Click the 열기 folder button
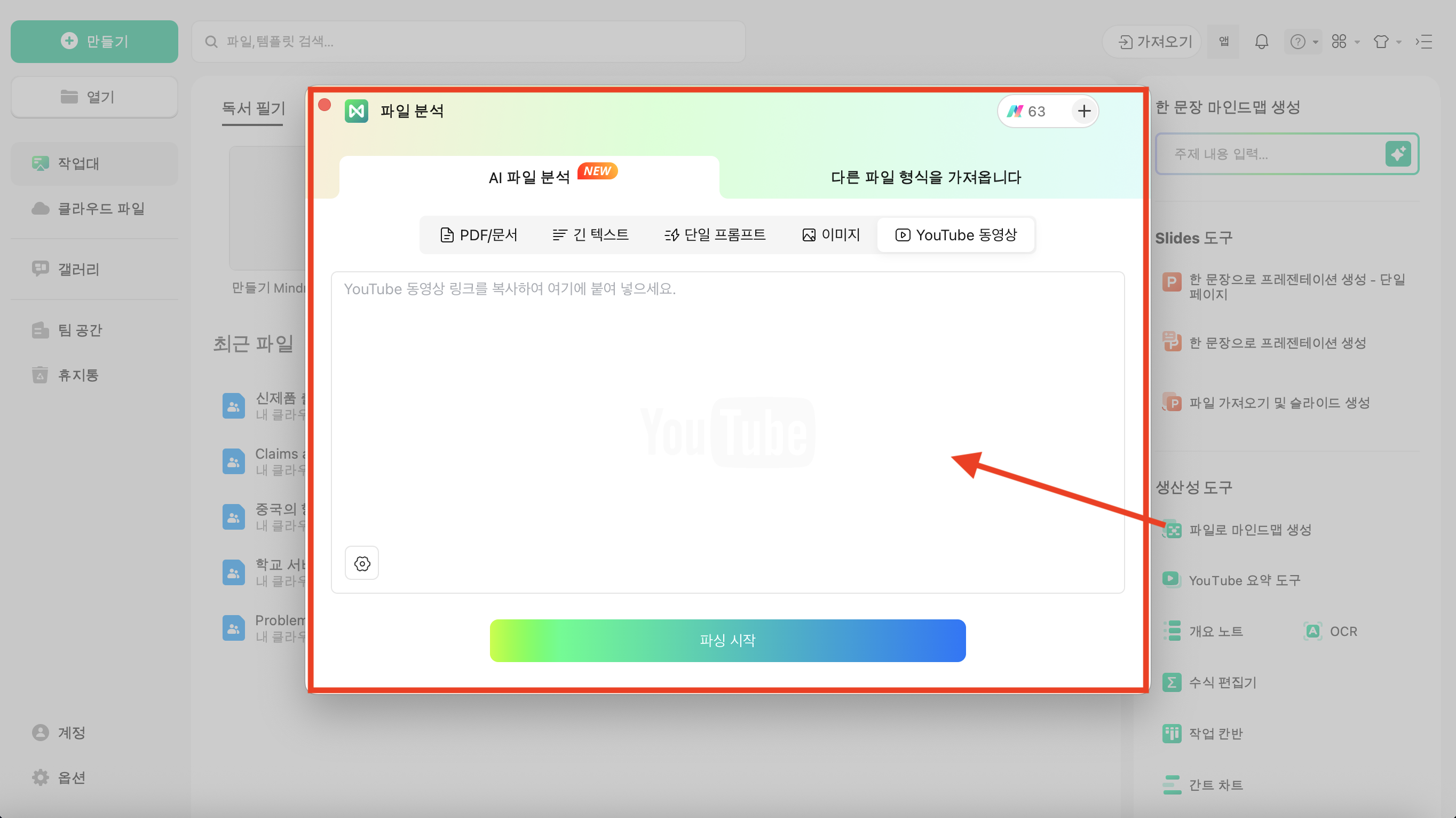Viewport: 1456px width, 818px height. pyautogui.click(x=94, y=97)
